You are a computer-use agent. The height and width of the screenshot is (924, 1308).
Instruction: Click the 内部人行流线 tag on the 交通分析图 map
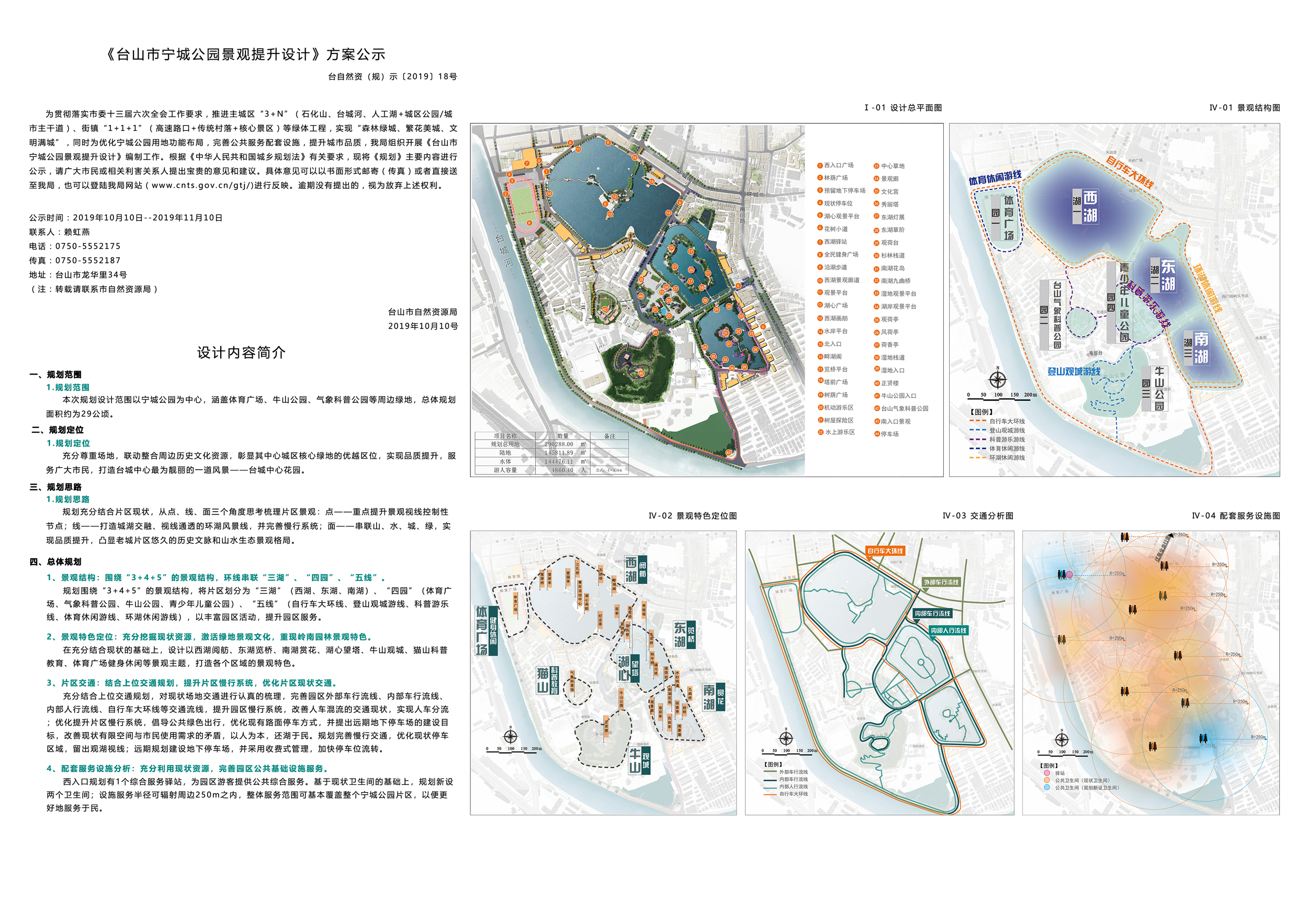[x=949, y=630]
